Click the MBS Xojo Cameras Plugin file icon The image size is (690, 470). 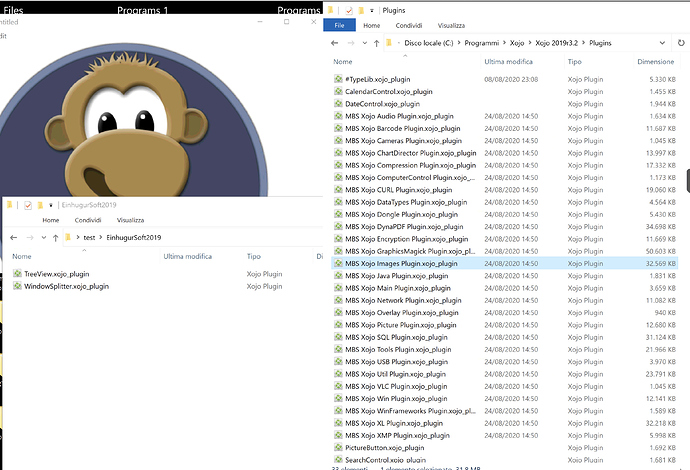tap(338, 140)
